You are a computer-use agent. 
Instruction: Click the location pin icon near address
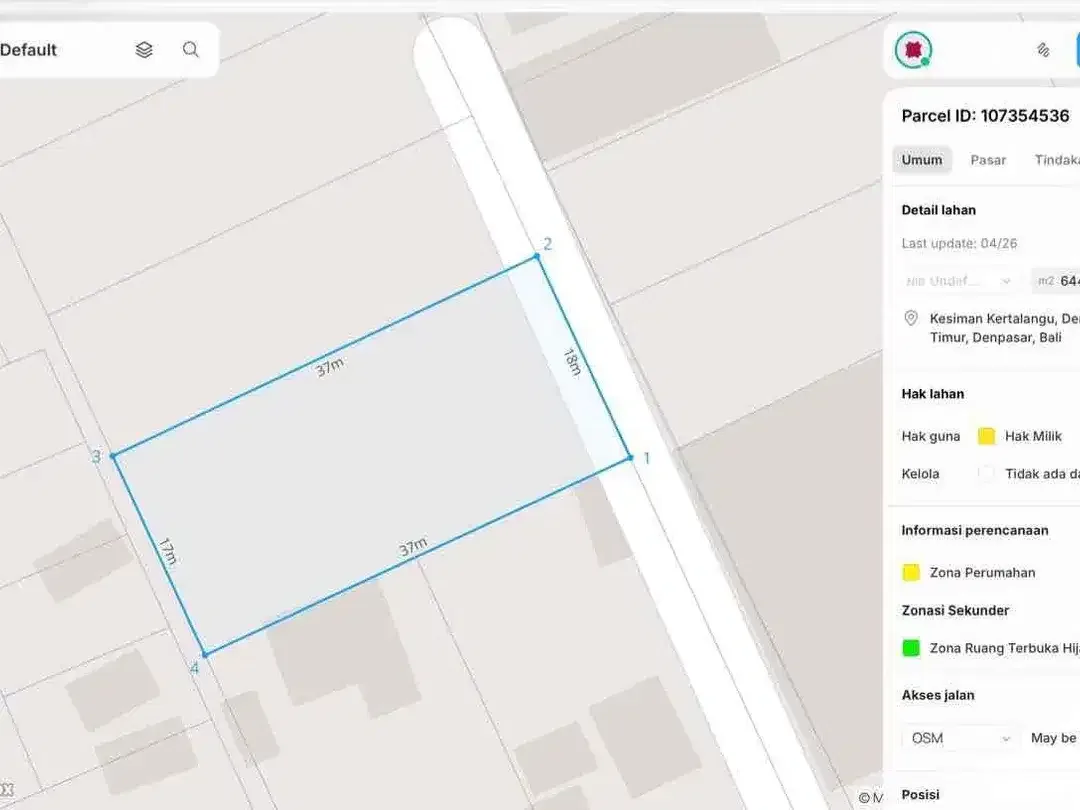tap(911, 318)
